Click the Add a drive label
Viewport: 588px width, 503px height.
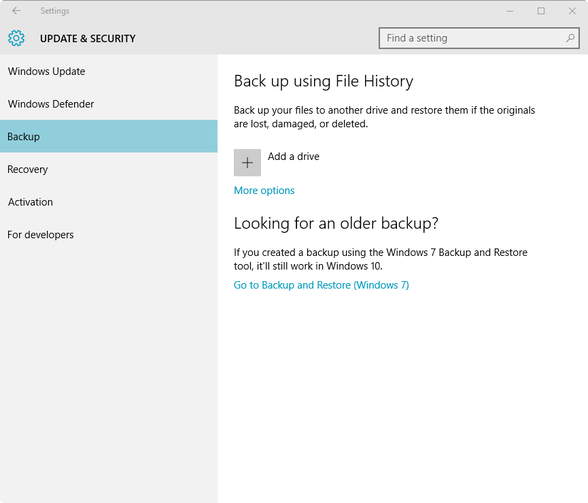(294, 156)
